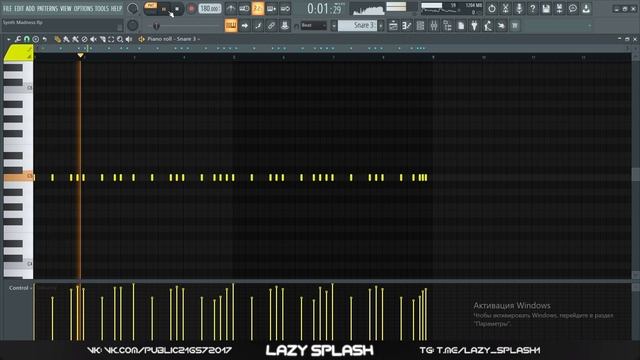Select the Zoom magnifier tool
This screenshot has height=360, width=640.
pos(120,39)
